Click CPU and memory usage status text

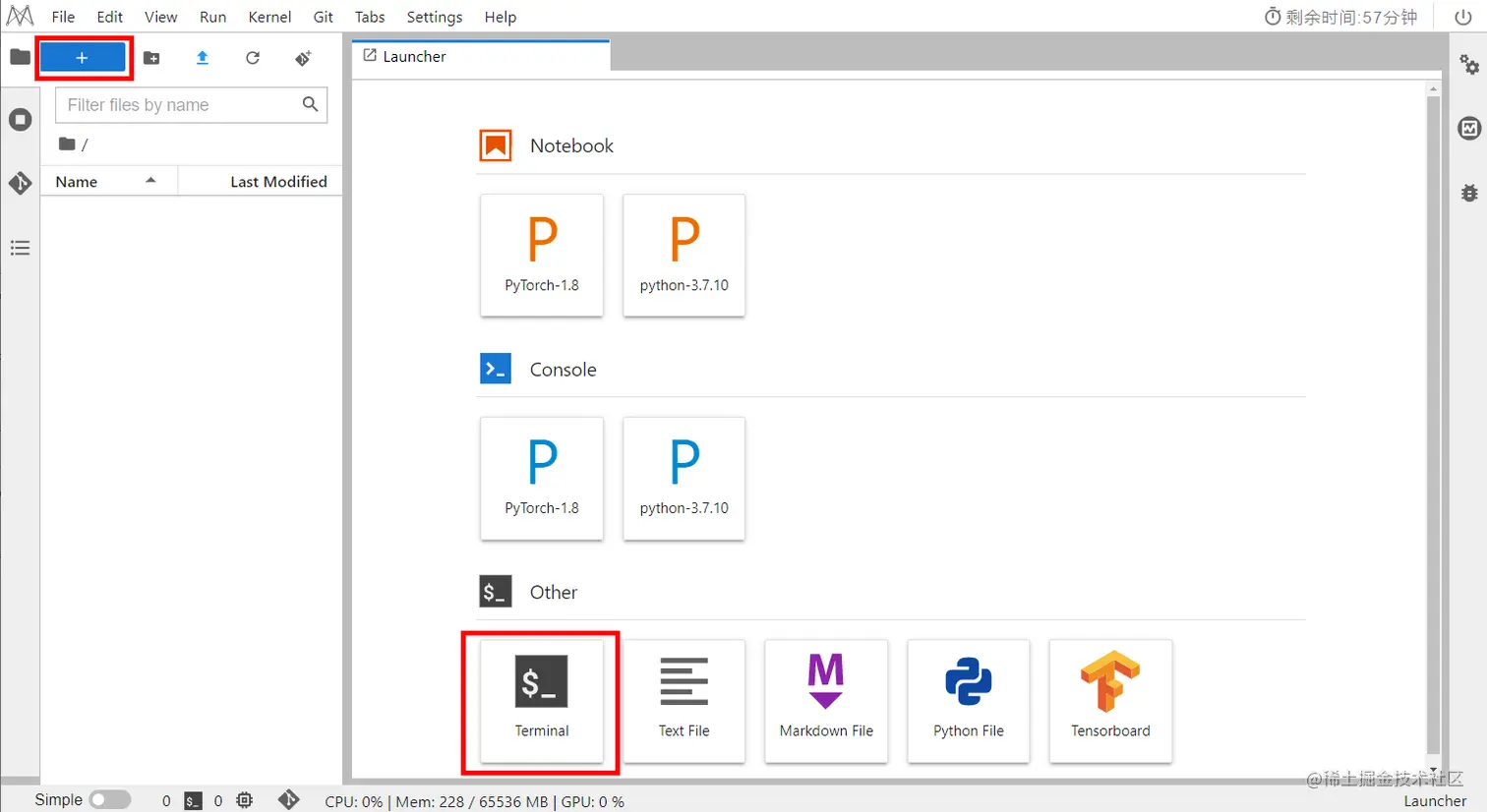(474, 801)
